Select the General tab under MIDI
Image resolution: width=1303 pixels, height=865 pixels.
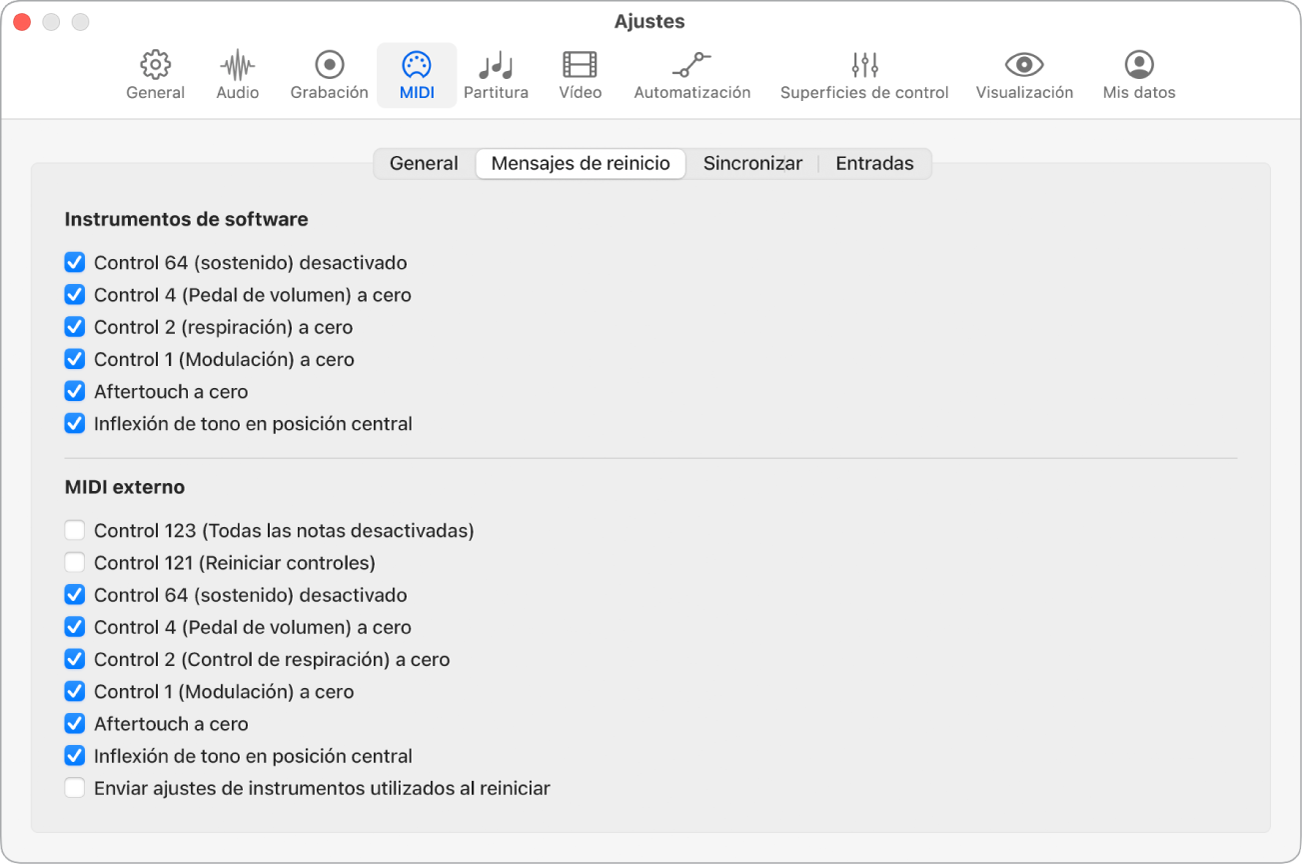(423, 162)
